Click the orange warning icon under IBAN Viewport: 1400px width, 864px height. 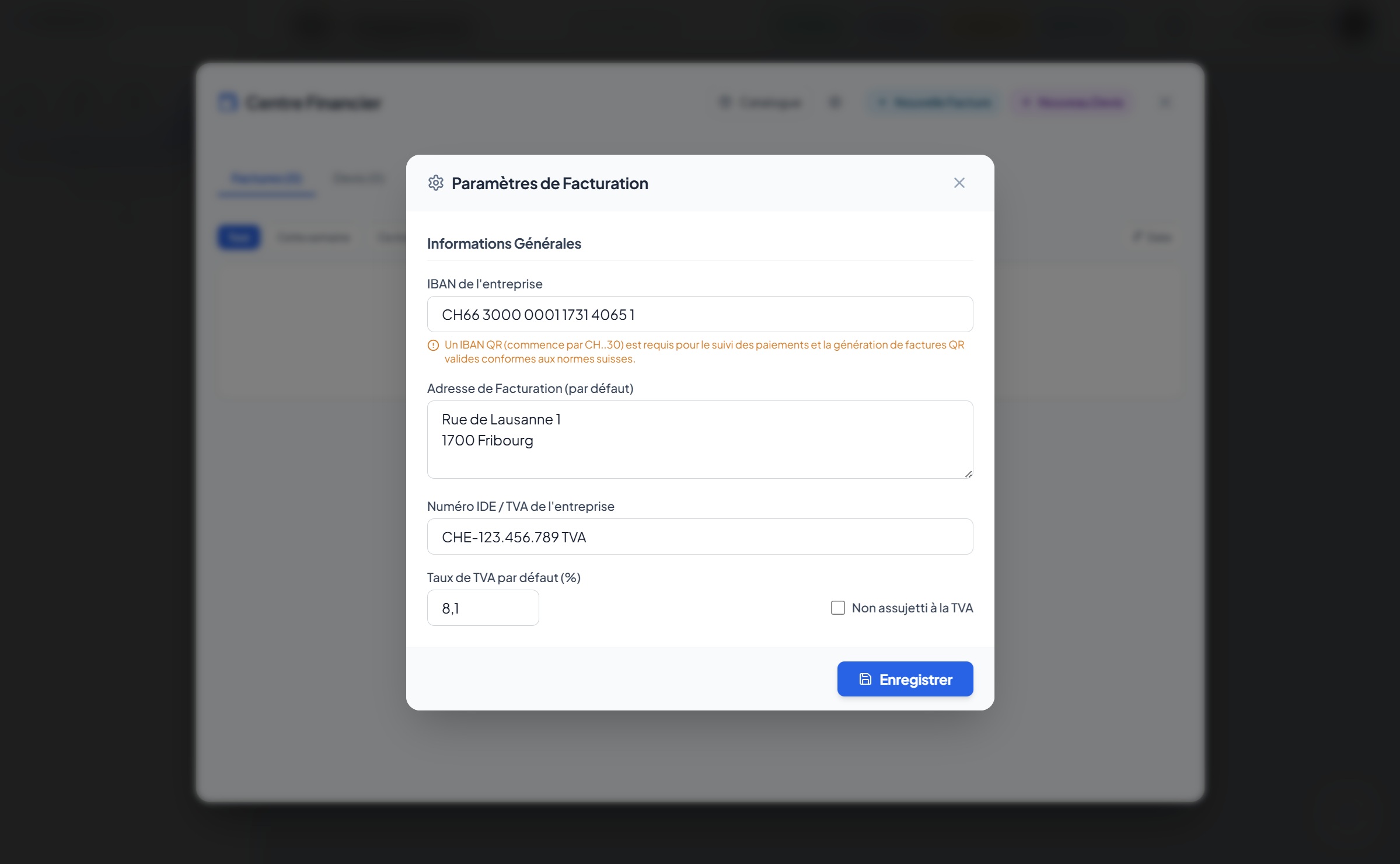click(433, 345)
